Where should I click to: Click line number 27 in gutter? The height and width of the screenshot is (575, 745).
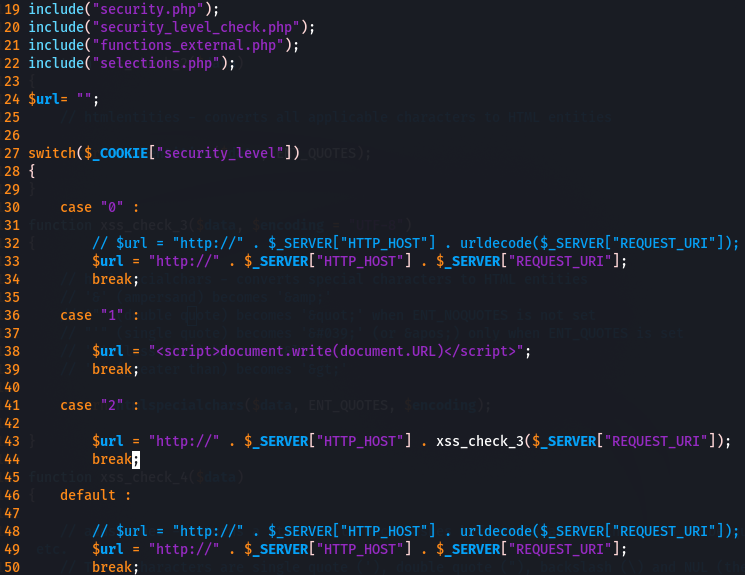click(12, 153)
